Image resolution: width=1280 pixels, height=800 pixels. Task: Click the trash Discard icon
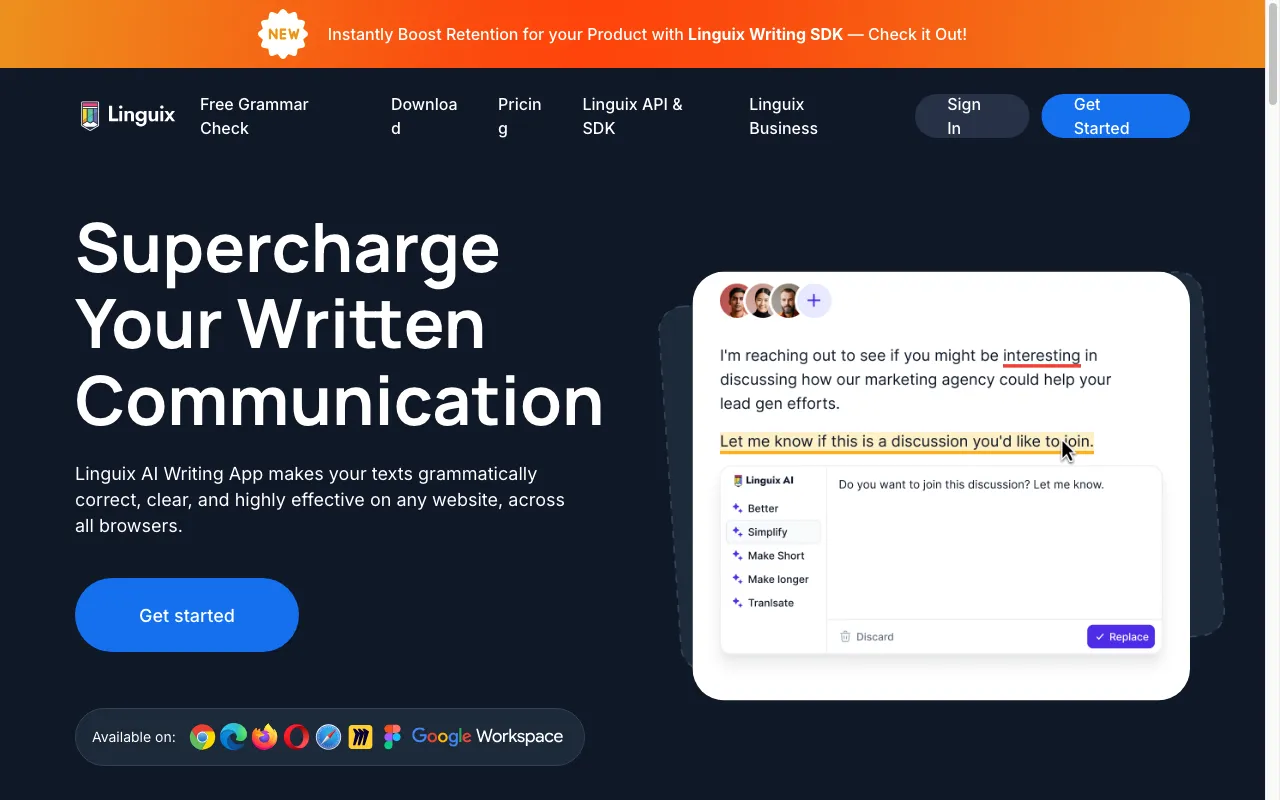(845, 636)
